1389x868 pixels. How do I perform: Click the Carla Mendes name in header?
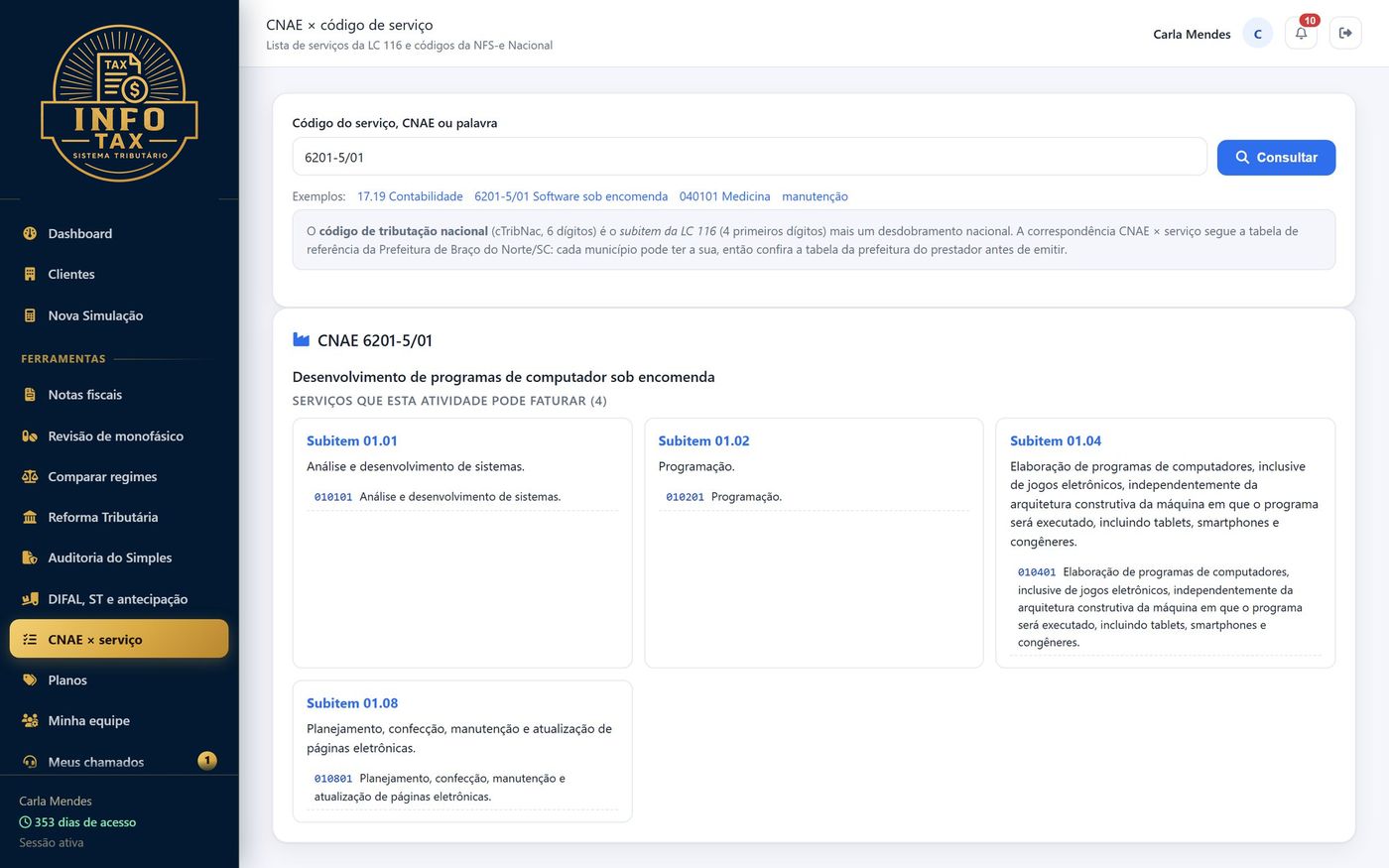coord(1192,34)
